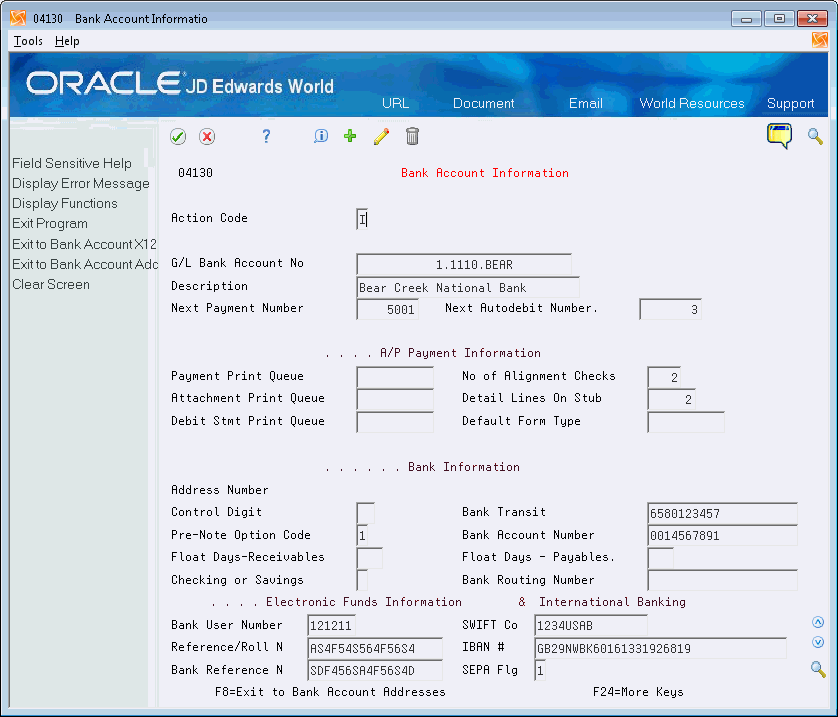Click the SWIFT Co field
This screenshot has height=717, width=838.
(x=591, y=626)
